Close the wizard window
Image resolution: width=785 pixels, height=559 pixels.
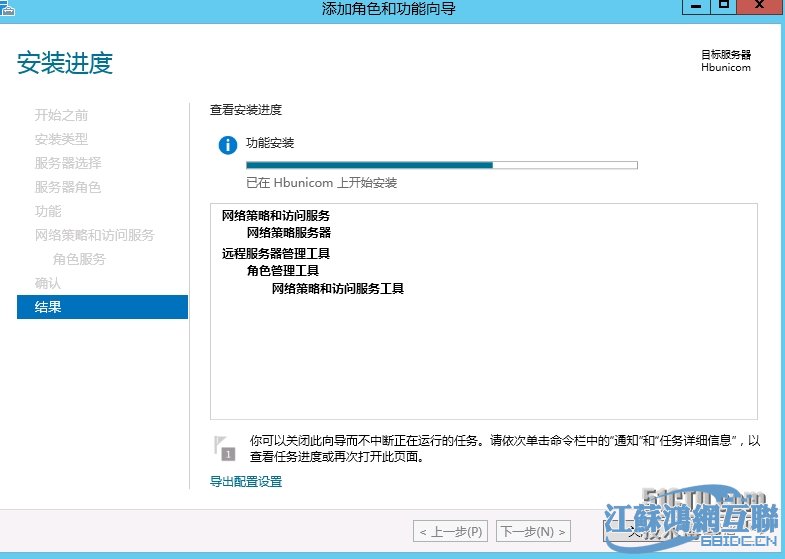759,7
